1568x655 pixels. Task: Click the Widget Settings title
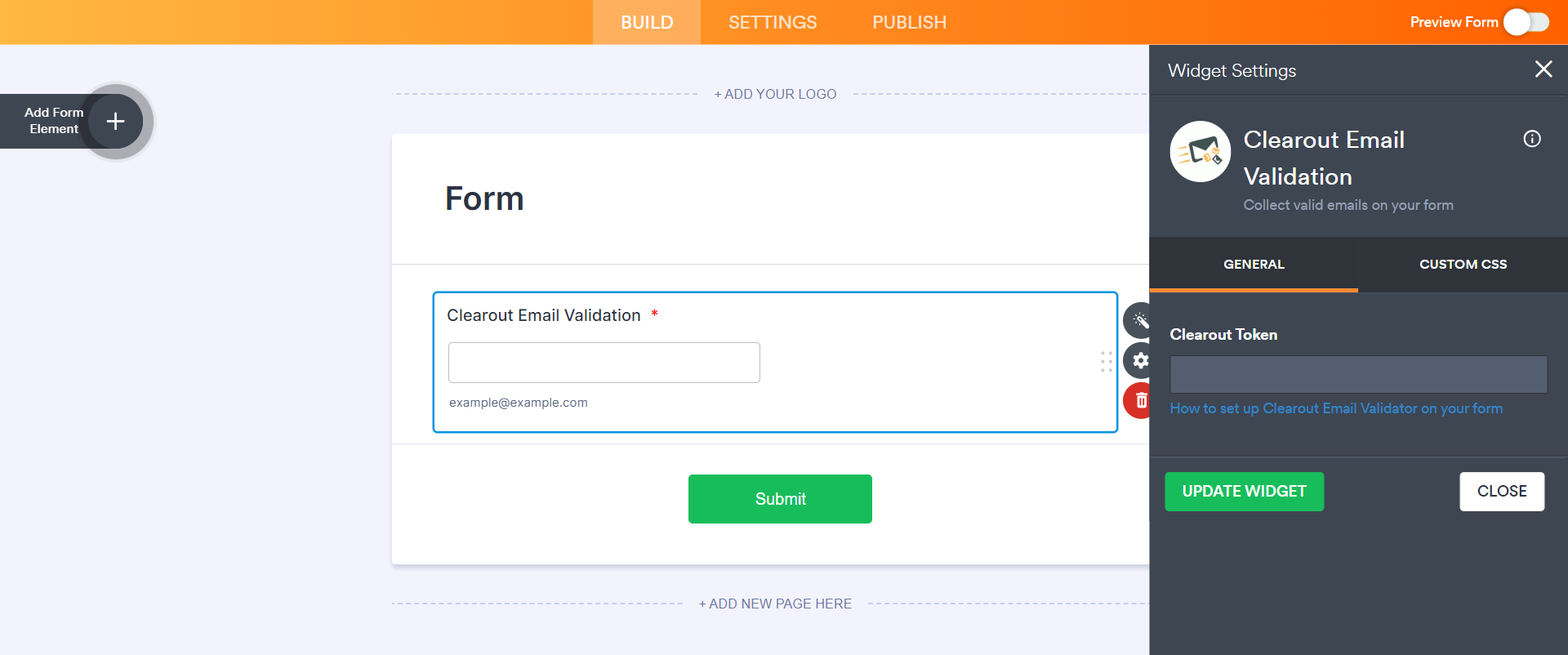point(1232,70)
